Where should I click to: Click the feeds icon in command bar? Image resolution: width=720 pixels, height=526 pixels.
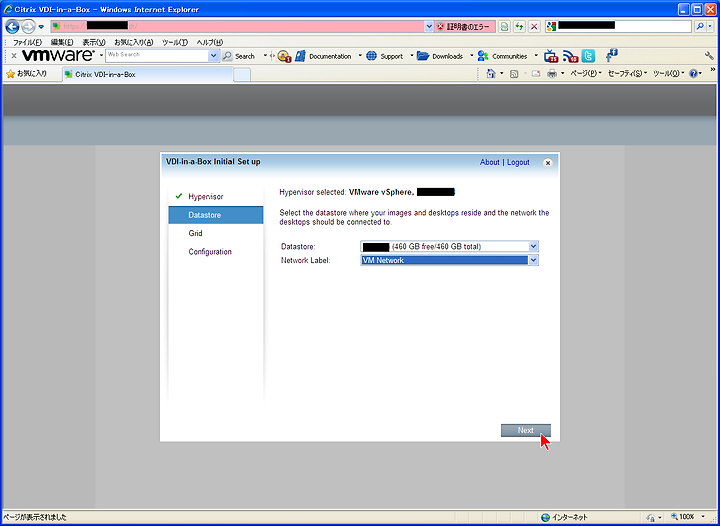[514, 74]
